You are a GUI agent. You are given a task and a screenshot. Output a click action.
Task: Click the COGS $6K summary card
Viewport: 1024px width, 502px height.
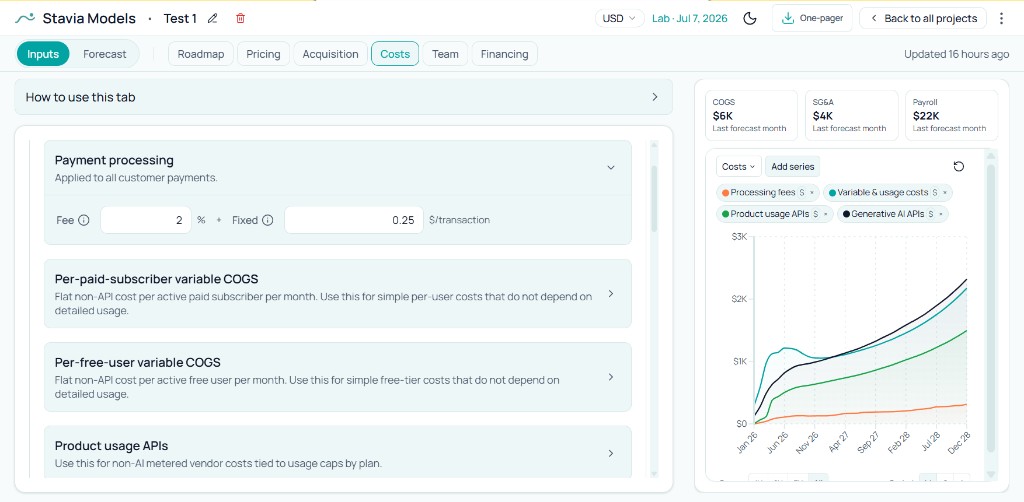click(x=751, y=116)
